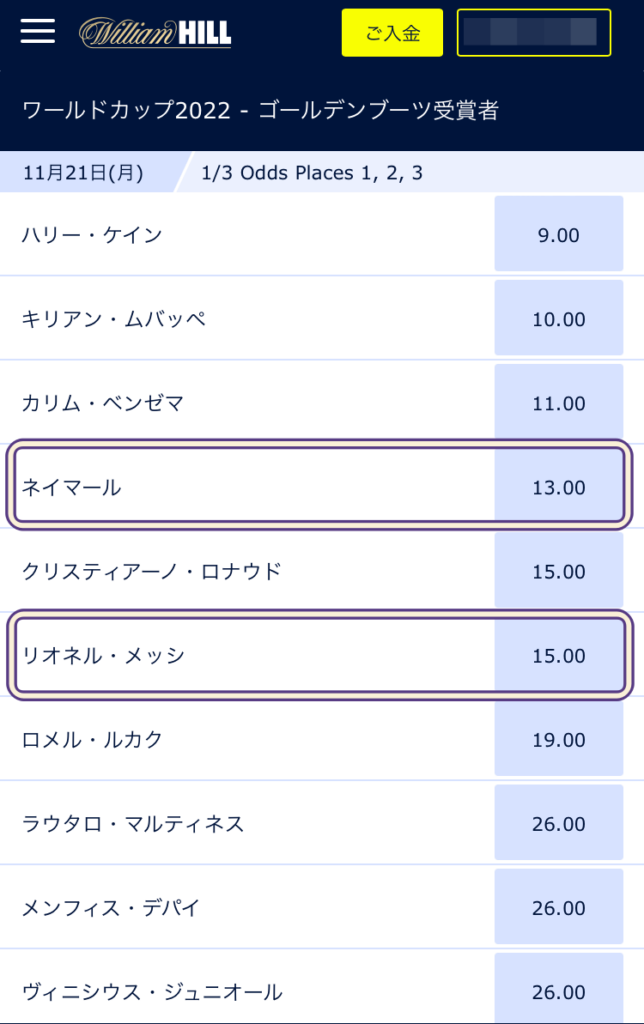
Task: Select 26.00 odds for ラウタロ・マルティネス
Action: (558, 824)
